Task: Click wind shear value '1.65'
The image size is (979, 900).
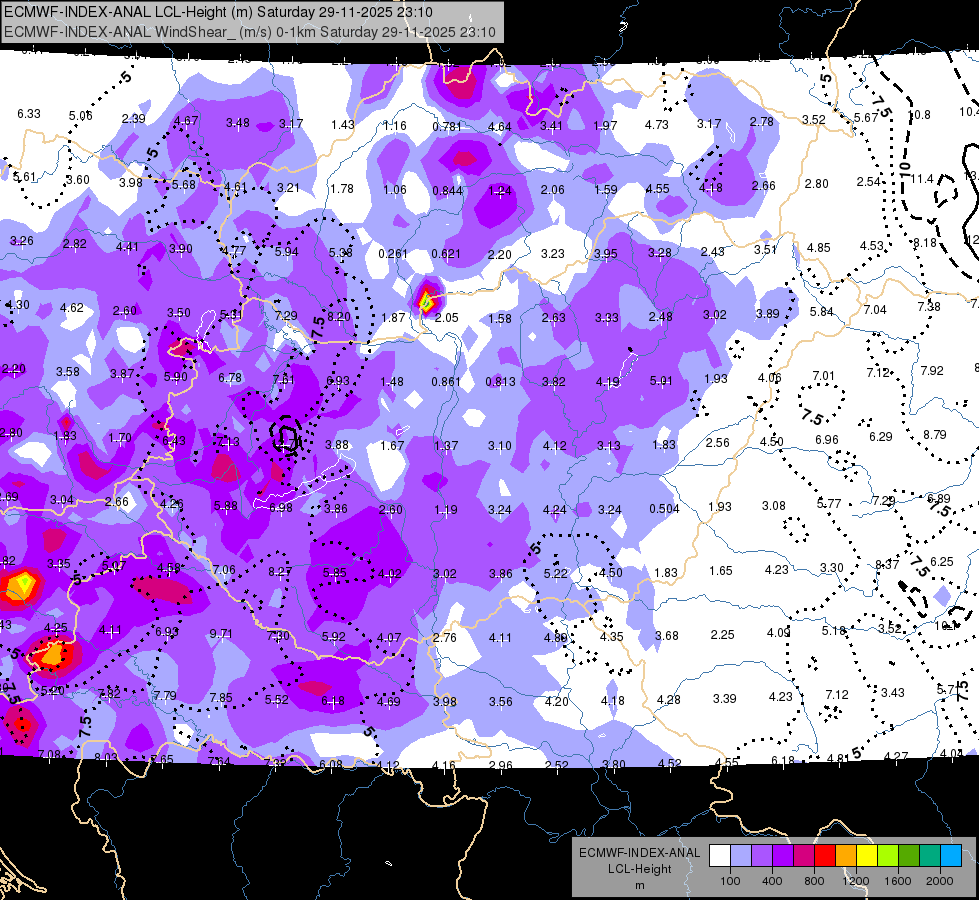Action: 721,570
